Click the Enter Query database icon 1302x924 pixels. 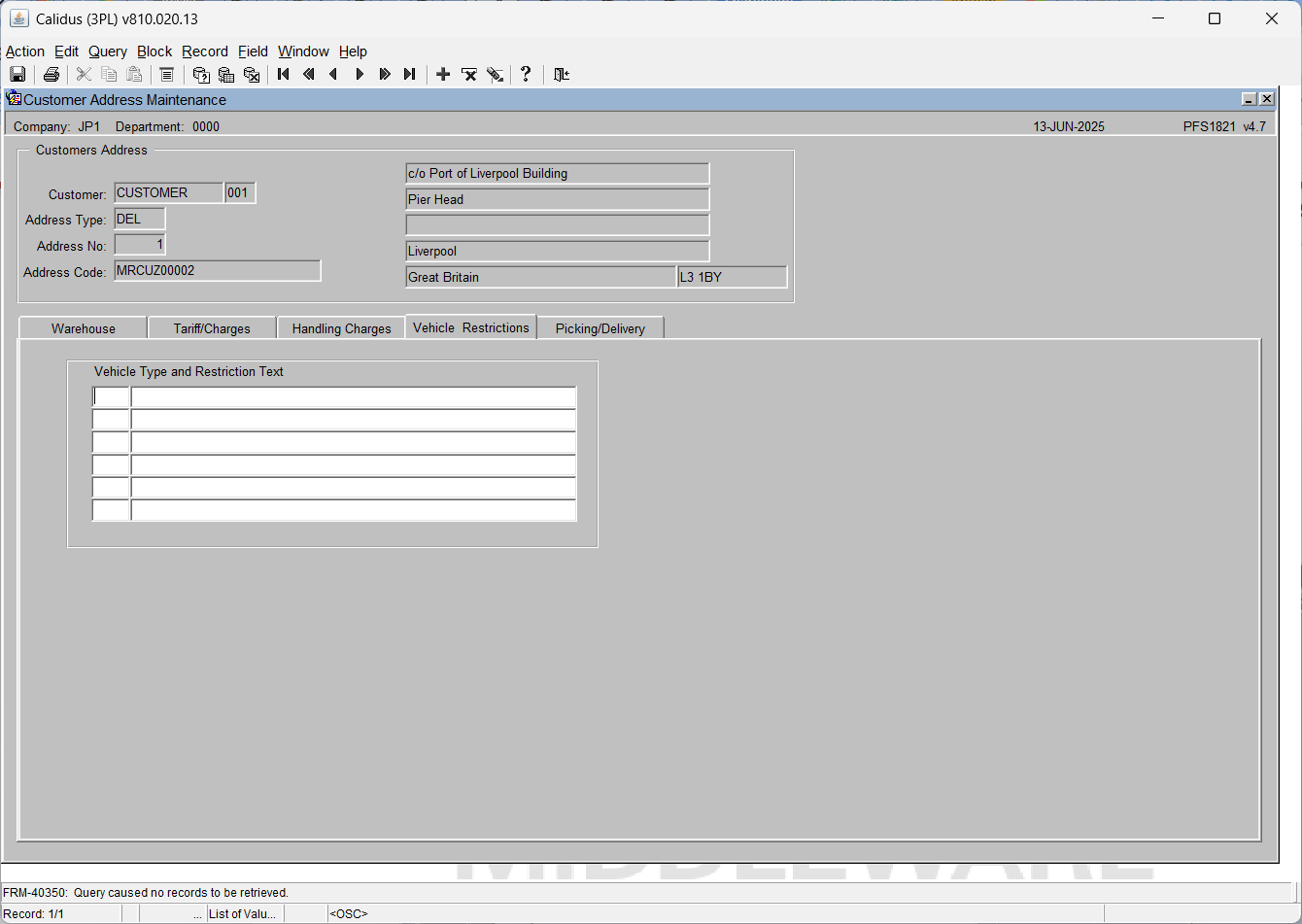pos(201,75)
